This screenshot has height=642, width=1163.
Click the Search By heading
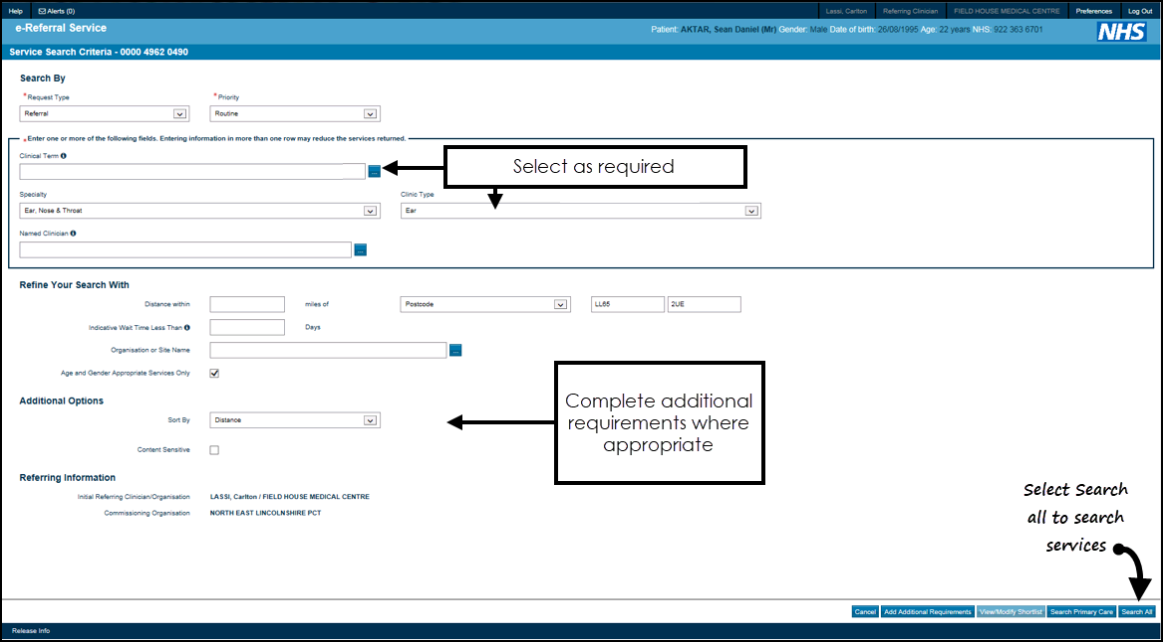pos(43,79)
